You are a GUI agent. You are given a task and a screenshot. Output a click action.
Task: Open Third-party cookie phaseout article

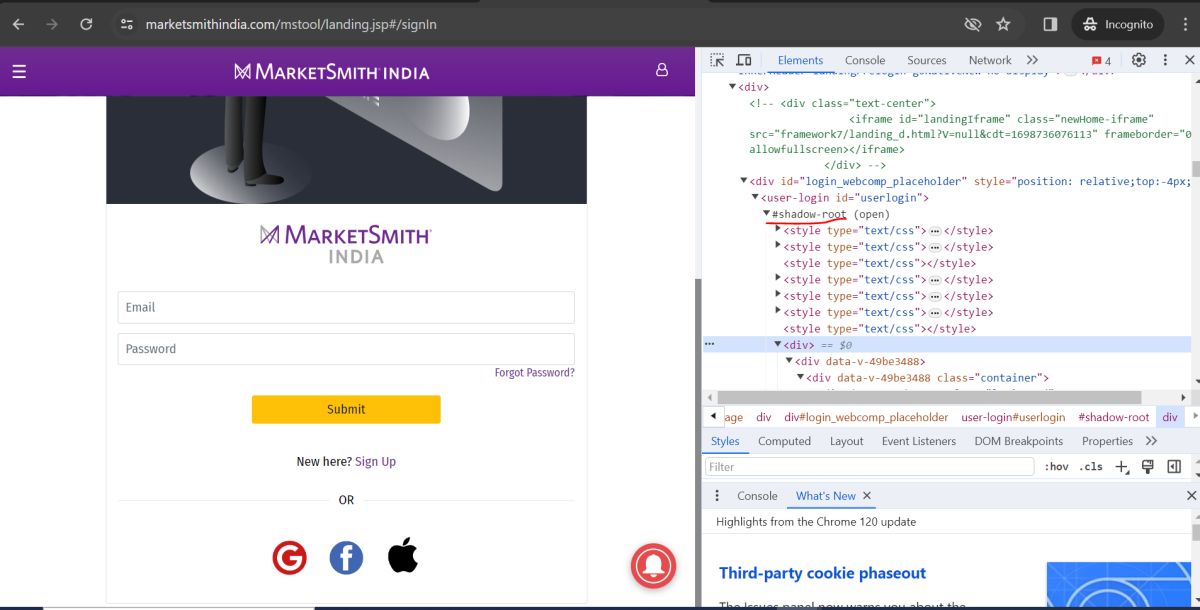(x=822, y=573)
